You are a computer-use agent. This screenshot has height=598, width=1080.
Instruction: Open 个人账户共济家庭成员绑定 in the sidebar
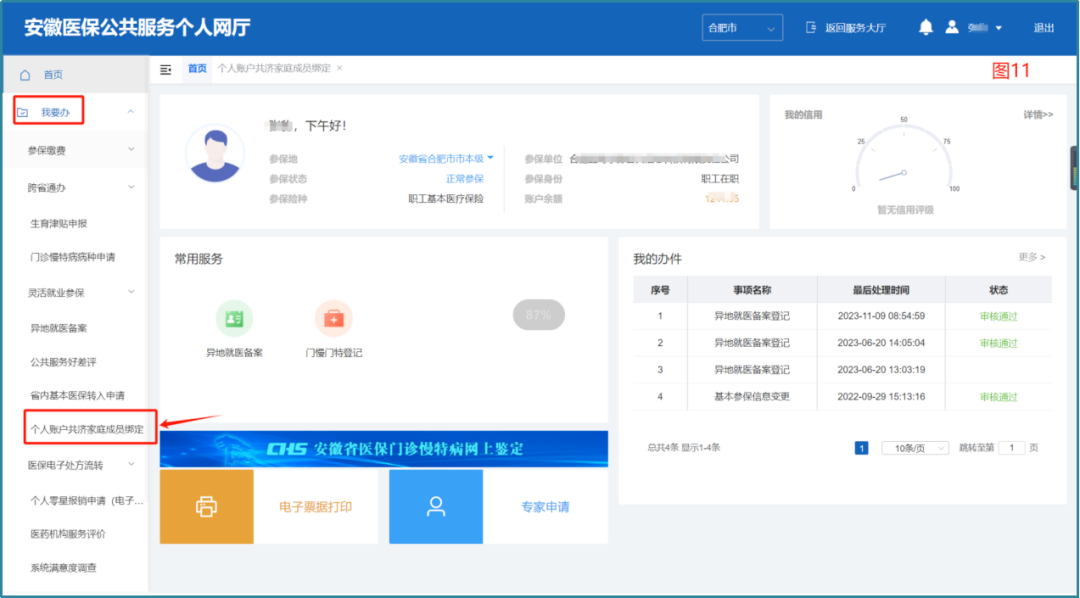[87, 429]
